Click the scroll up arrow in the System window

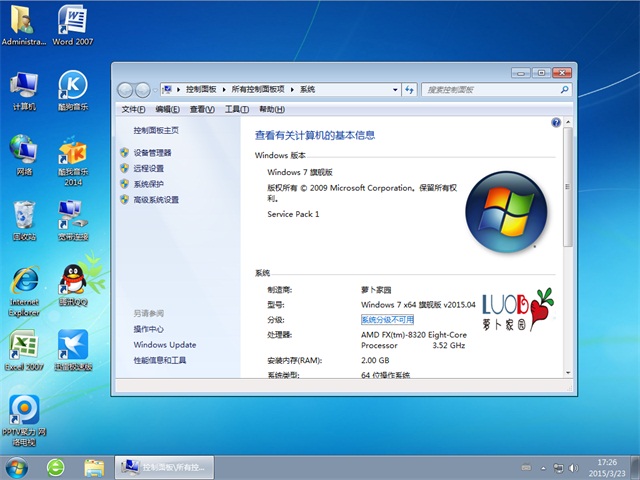[568, 122]
